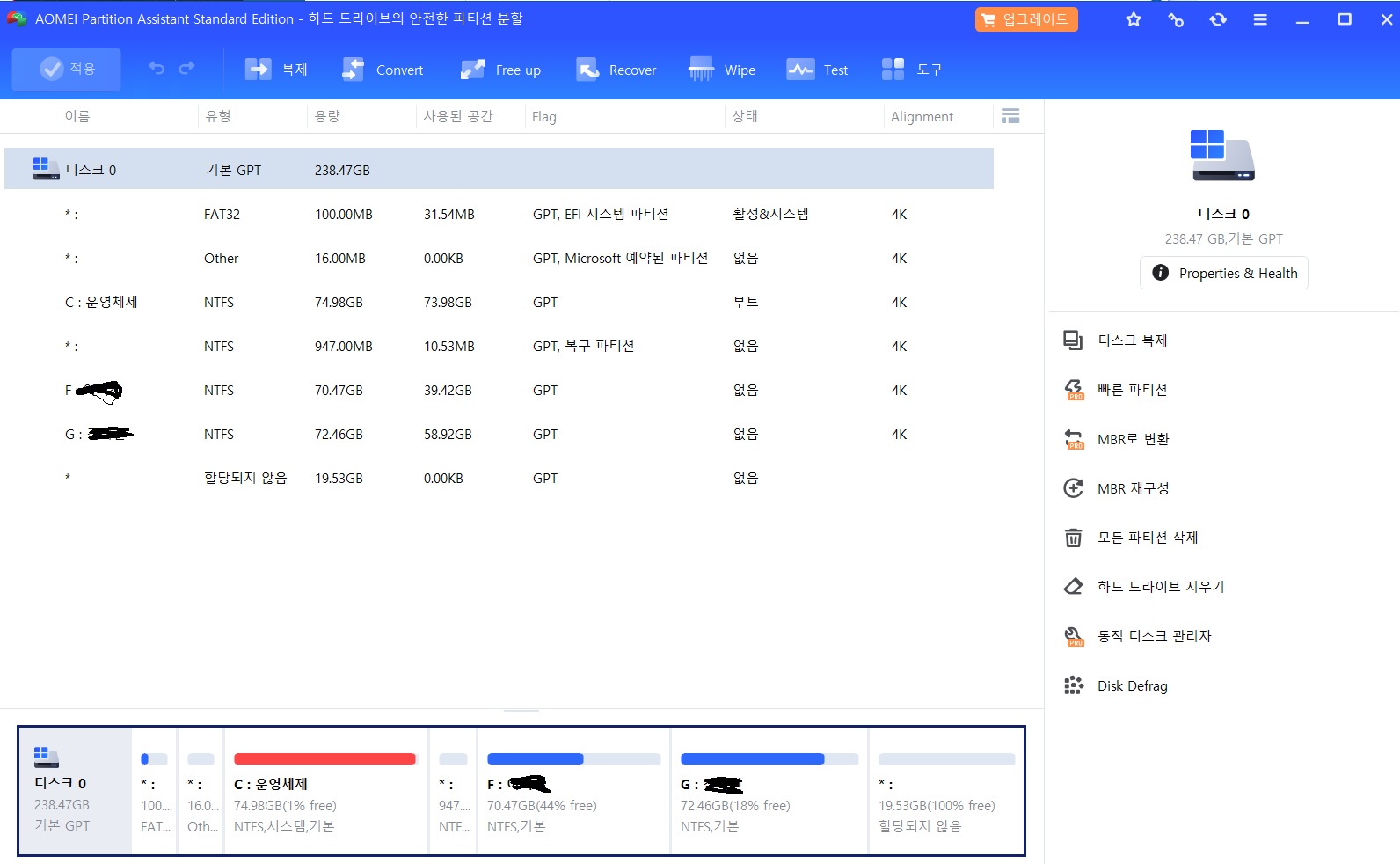
Task: Click the 빠른 파티션 quick partition icon
Action: click(1074, 390)
